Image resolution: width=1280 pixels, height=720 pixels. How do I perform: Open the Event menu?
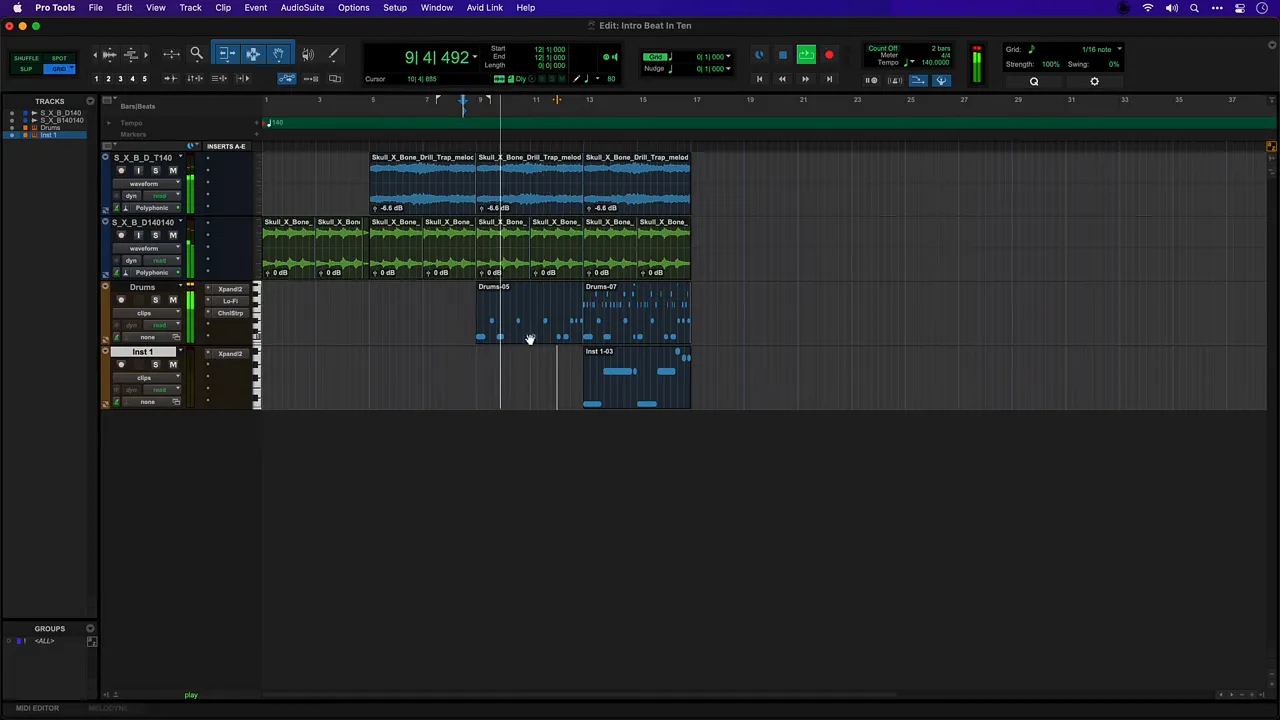pyautogui.click(x=255, y=8)
